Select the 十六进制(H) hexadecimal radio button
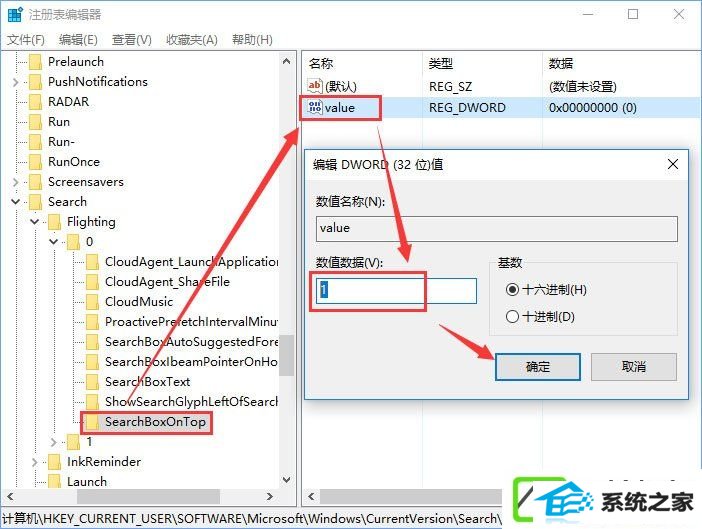The width and height of the screenshot is (702, 529). pyautogui.click(x=512, y=290)
